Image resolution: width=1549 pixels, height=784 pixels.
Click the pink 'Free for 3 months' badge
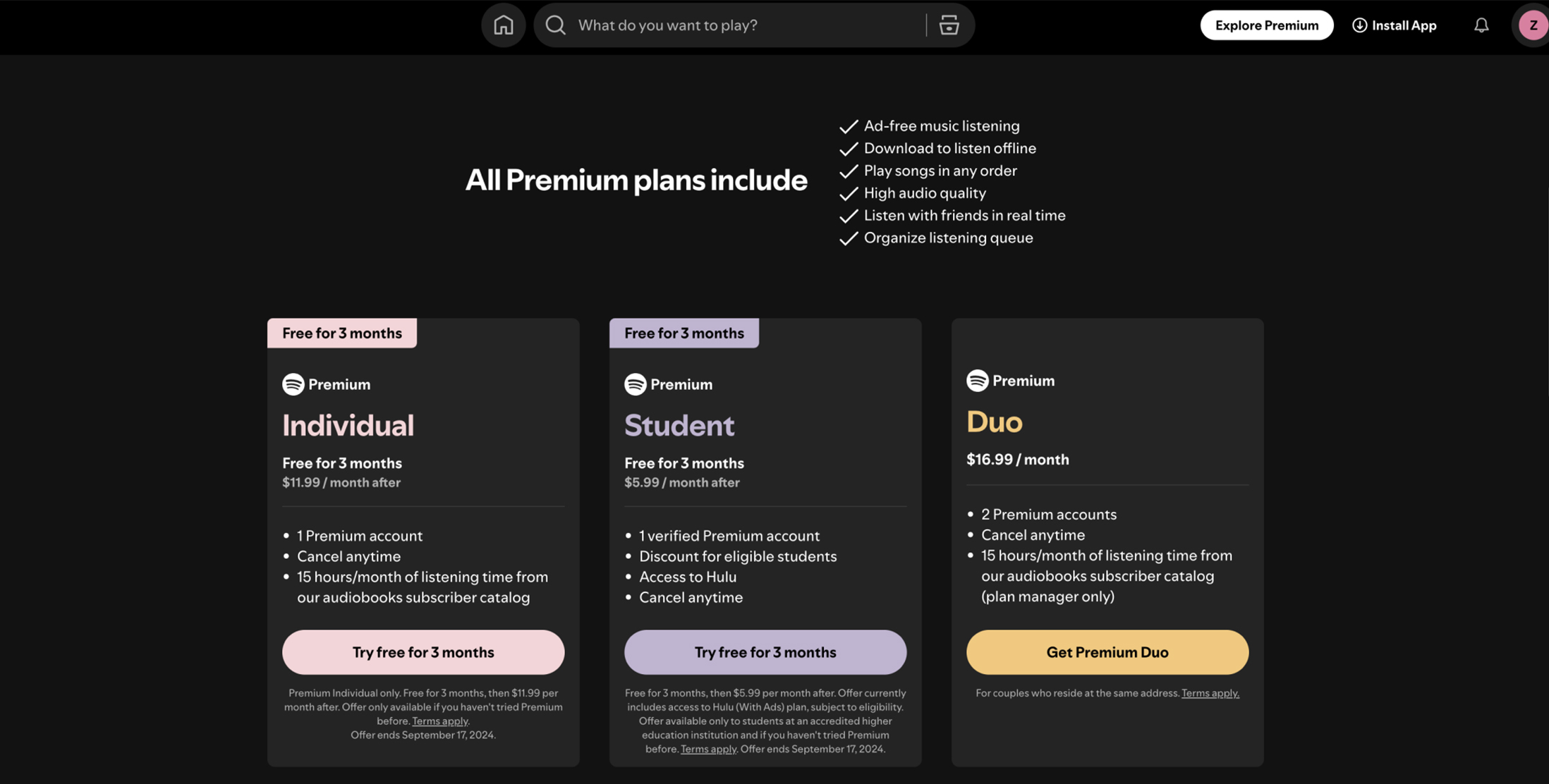click(342, 333)
